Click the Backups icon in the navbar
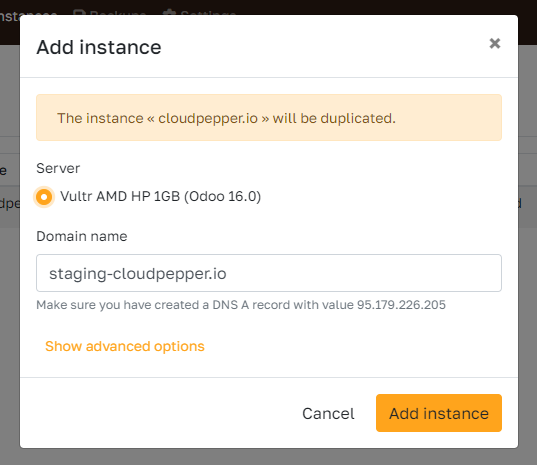Image resolution: width=537 pixels, height=465 pixels. 79,12
